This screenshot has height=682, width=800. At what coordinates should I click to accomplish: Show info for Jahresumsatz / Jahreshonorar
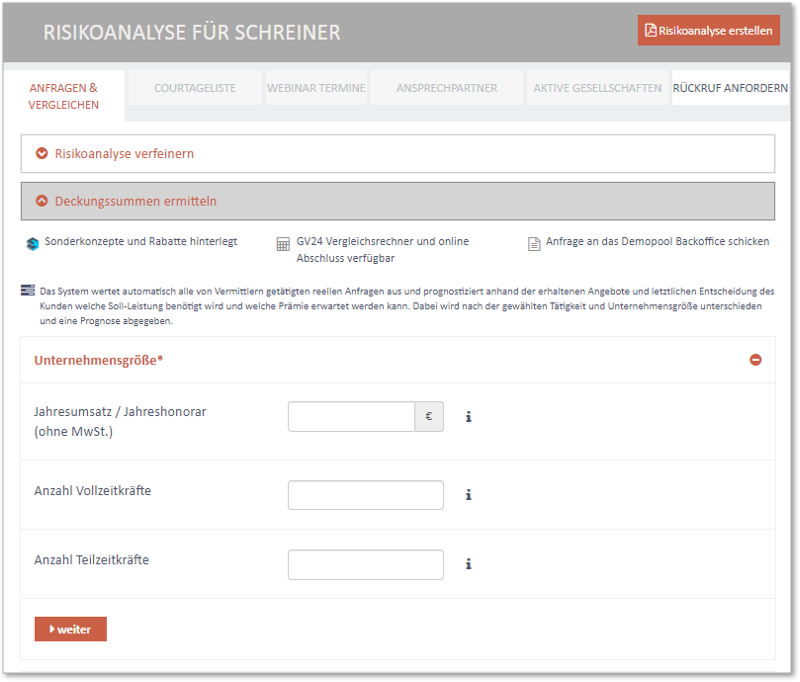pos(468,417)
